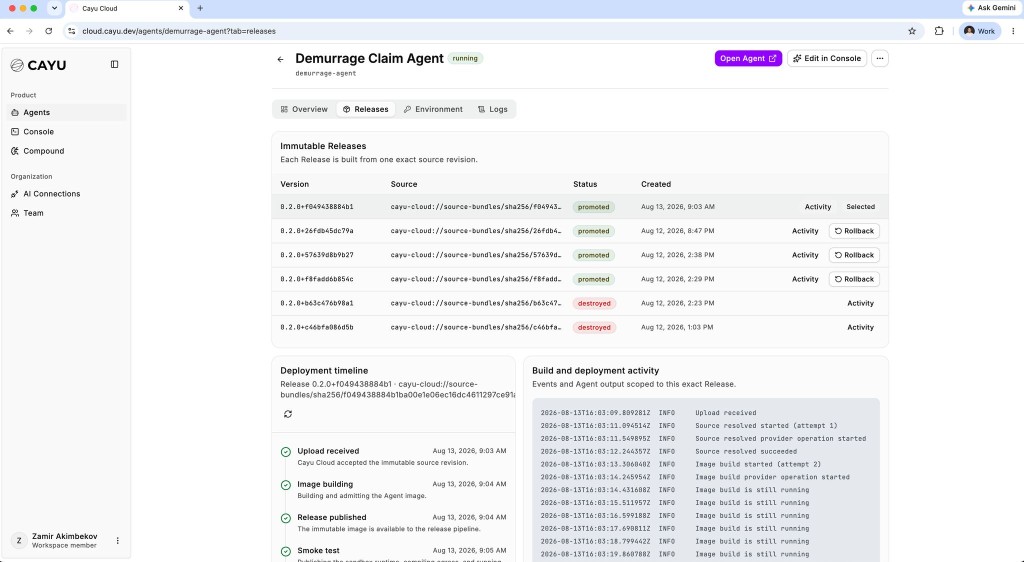
Task: View Activity for release 0.2.0+f8fadd6b854c
Action: tap(805, 279)
